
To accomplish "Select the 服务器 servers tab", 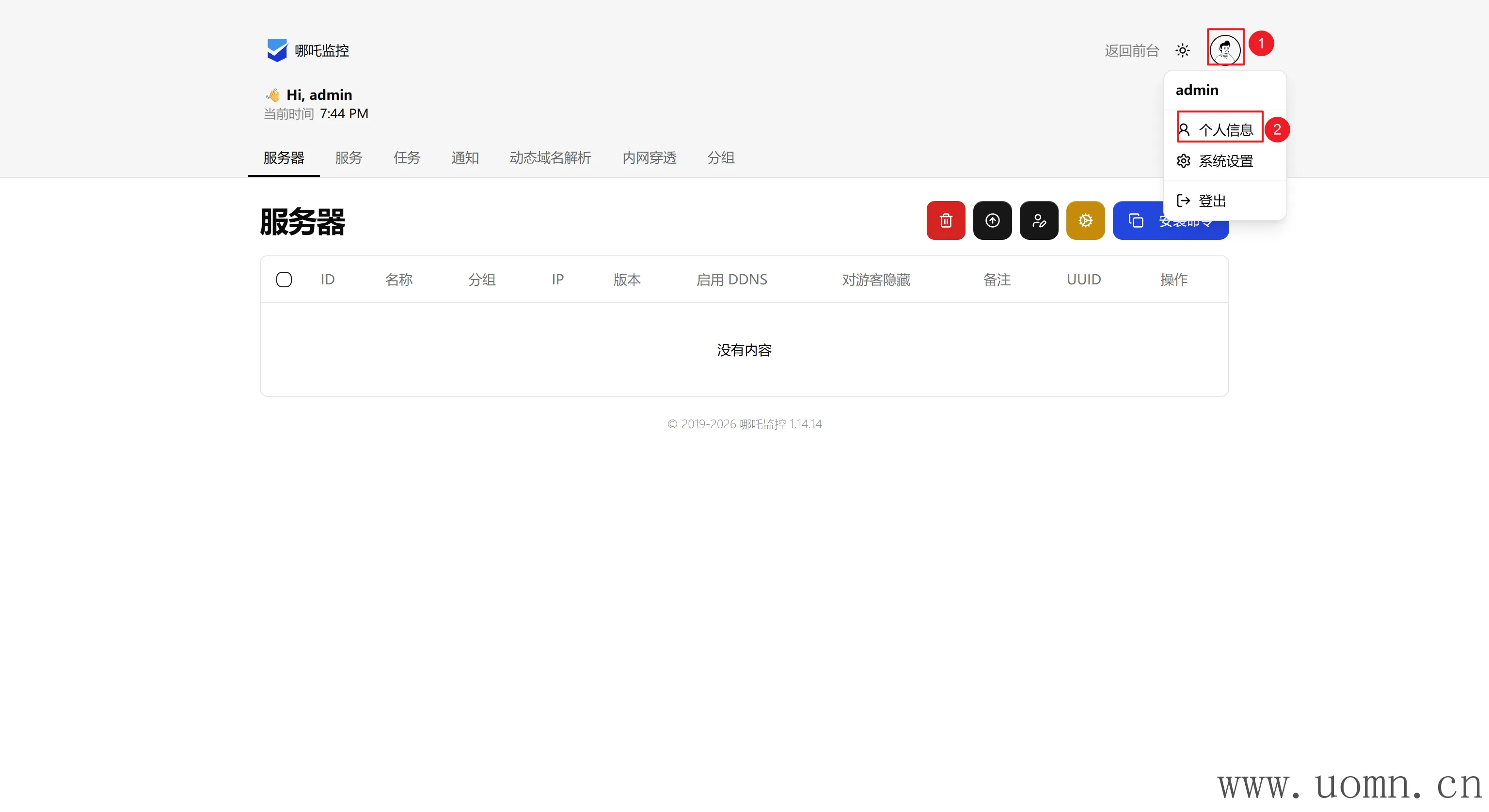I will 283,158.
